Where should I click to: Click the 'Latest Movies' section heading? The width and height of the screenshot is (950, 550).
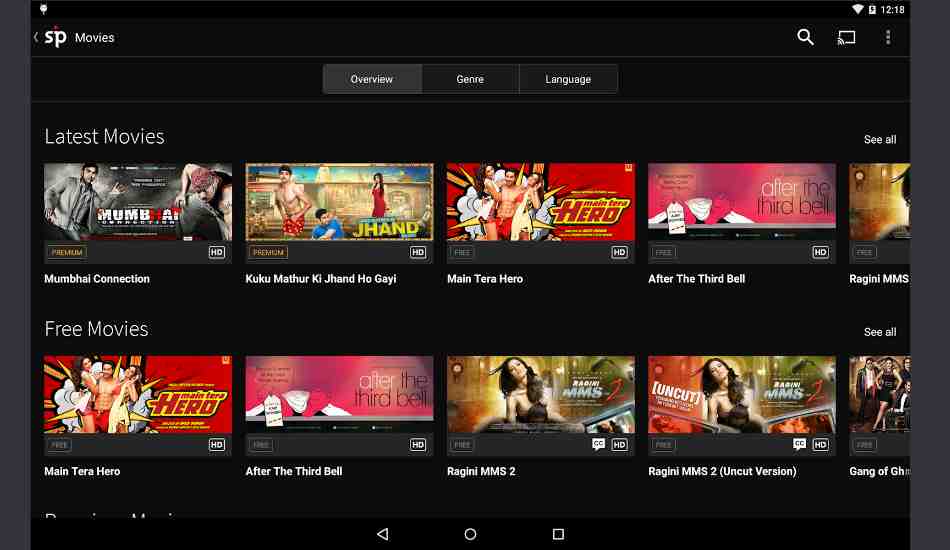point(104,136)
